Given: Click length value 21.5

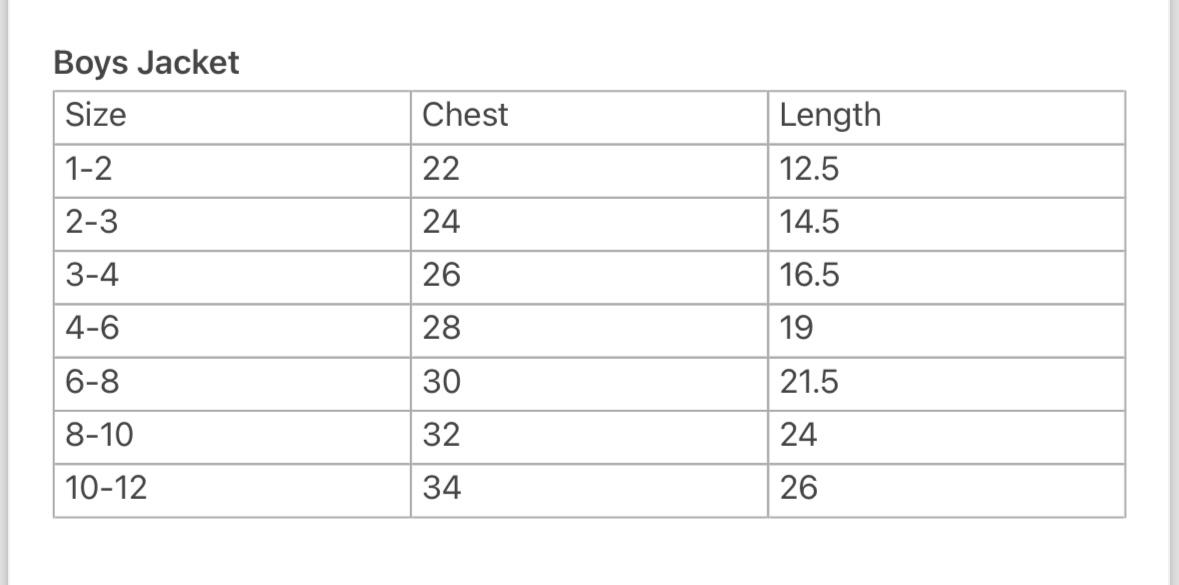Looking at the screenshot, I should point(809,382).
